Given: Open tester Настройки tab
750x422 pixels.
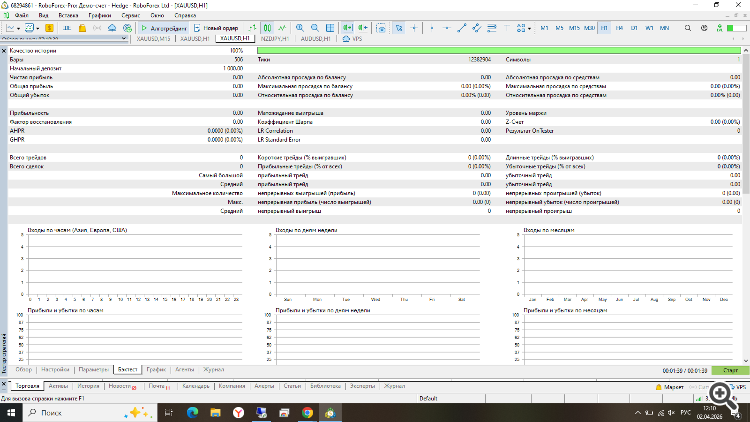Looking at the screenshot, I should [55, 370].
